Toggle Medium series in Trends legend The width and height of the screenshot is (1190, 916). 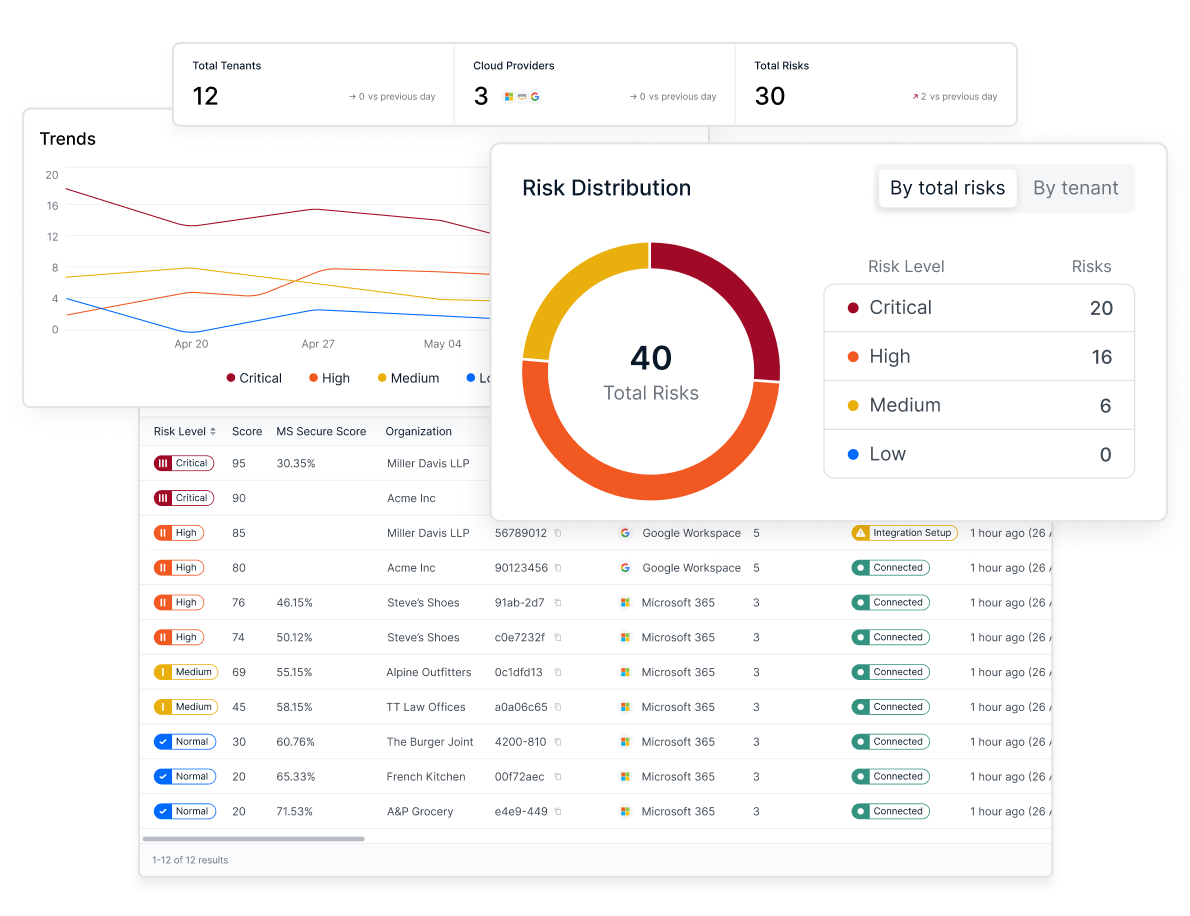(408, 378)
